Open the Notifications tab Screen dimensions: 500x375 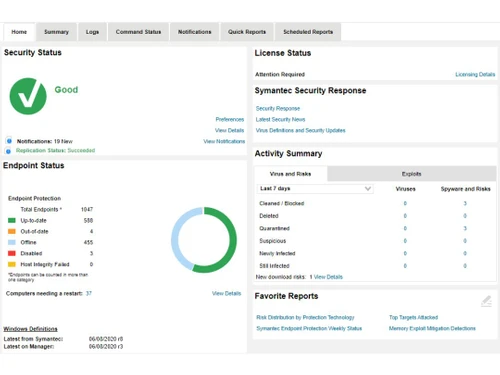click(x=195, y=32)
